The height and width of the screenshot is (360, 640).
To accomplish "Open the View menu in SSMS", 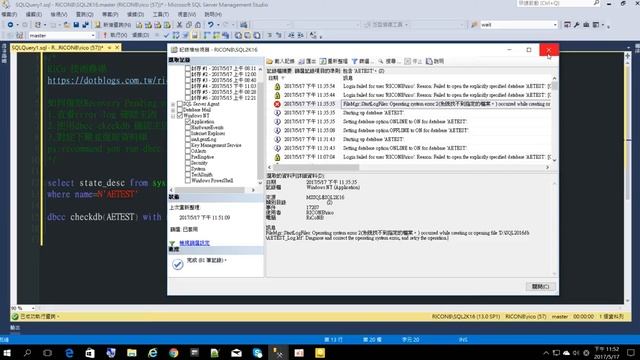I will [x=59, y=14].
